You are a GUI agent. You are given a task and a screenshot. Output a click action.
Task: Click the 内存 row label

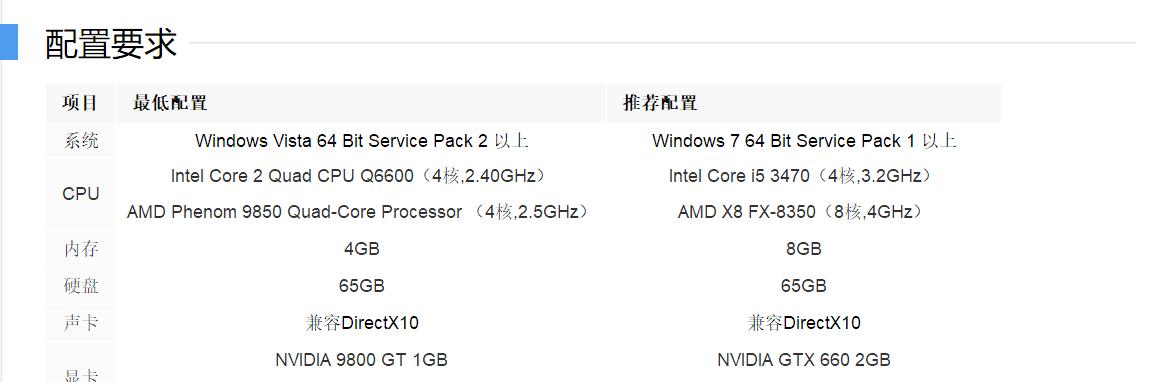pos(81,249)
